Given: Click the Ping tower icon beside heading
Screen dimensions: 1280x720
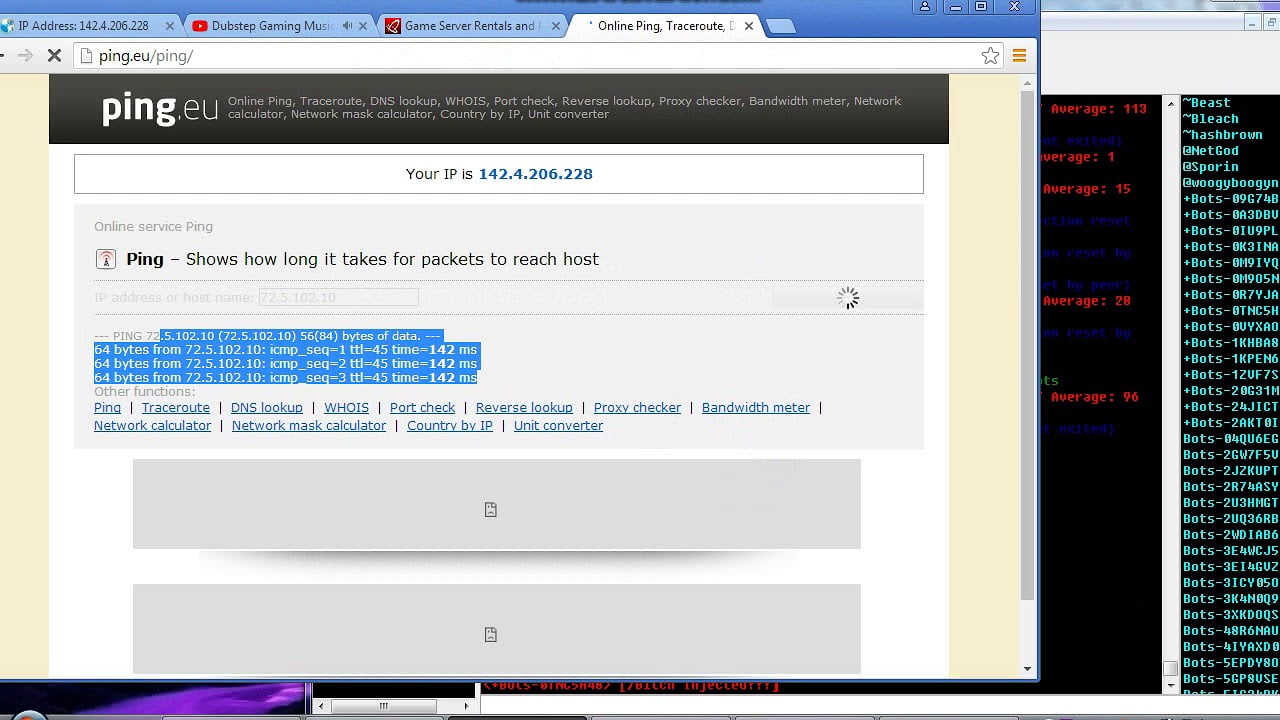Looking at the screenshot, I should pyautogui.click(x=105, y=259).
